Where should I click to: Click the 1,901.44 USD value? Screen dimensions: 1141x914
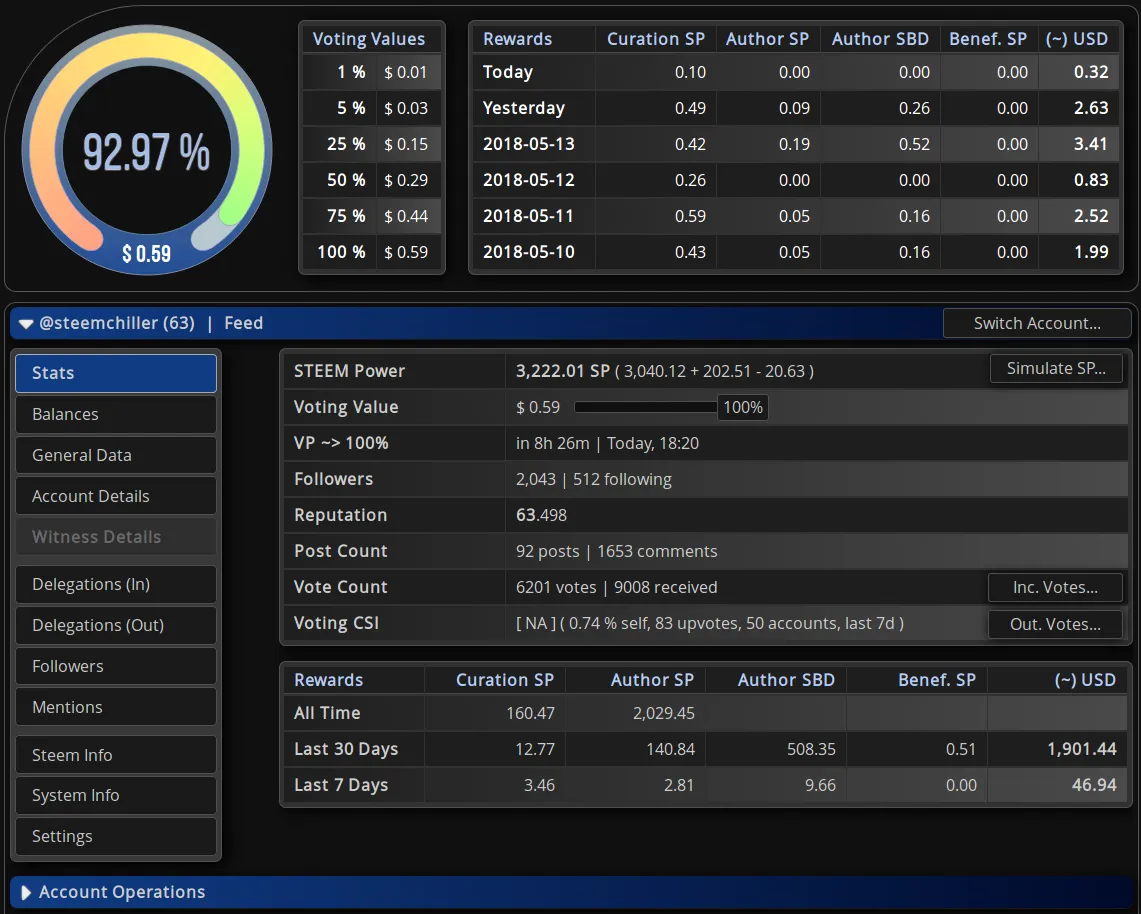click(1081, 749)
